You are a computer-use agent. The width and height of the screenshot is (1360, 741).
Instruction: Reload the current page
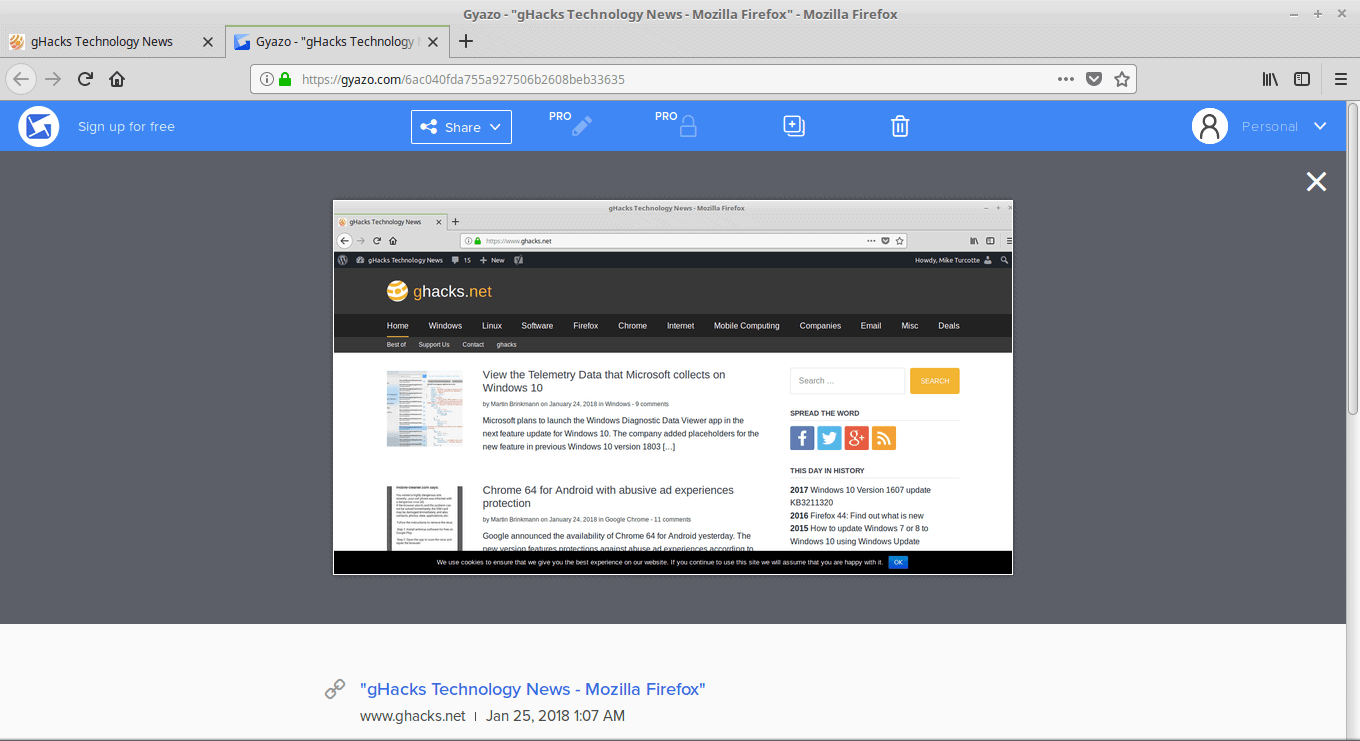pyautogui.click(x=86, y=79)
